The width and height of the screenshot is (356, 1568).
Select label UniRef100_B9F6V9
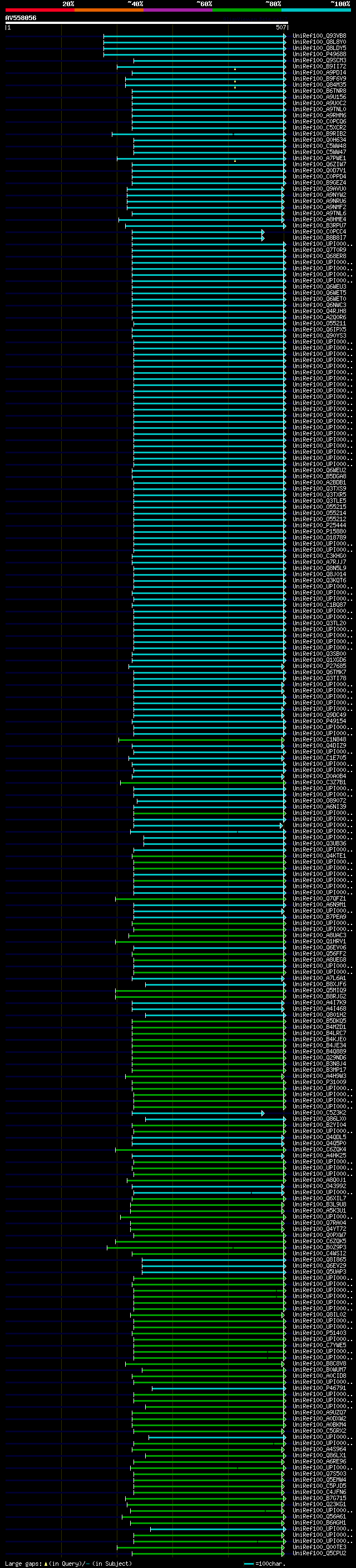[x=319, y=78]
